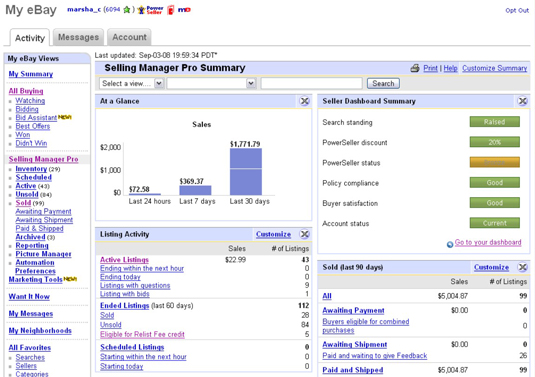Open Automation Preferences link
535x377 pixels.
[x=35, y=267]
